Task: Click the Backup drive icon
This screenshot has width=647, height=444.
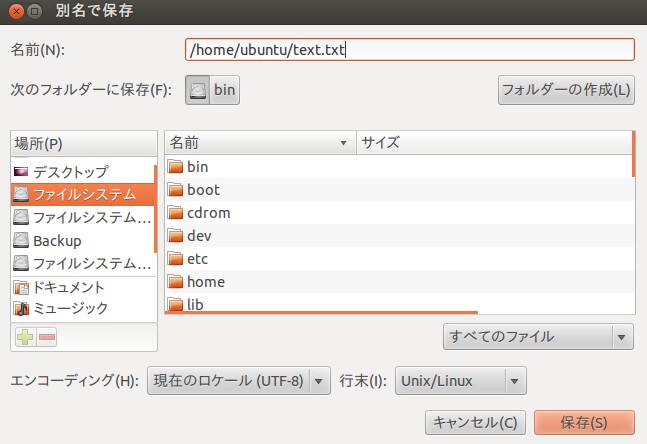Action: click(21, 241)
